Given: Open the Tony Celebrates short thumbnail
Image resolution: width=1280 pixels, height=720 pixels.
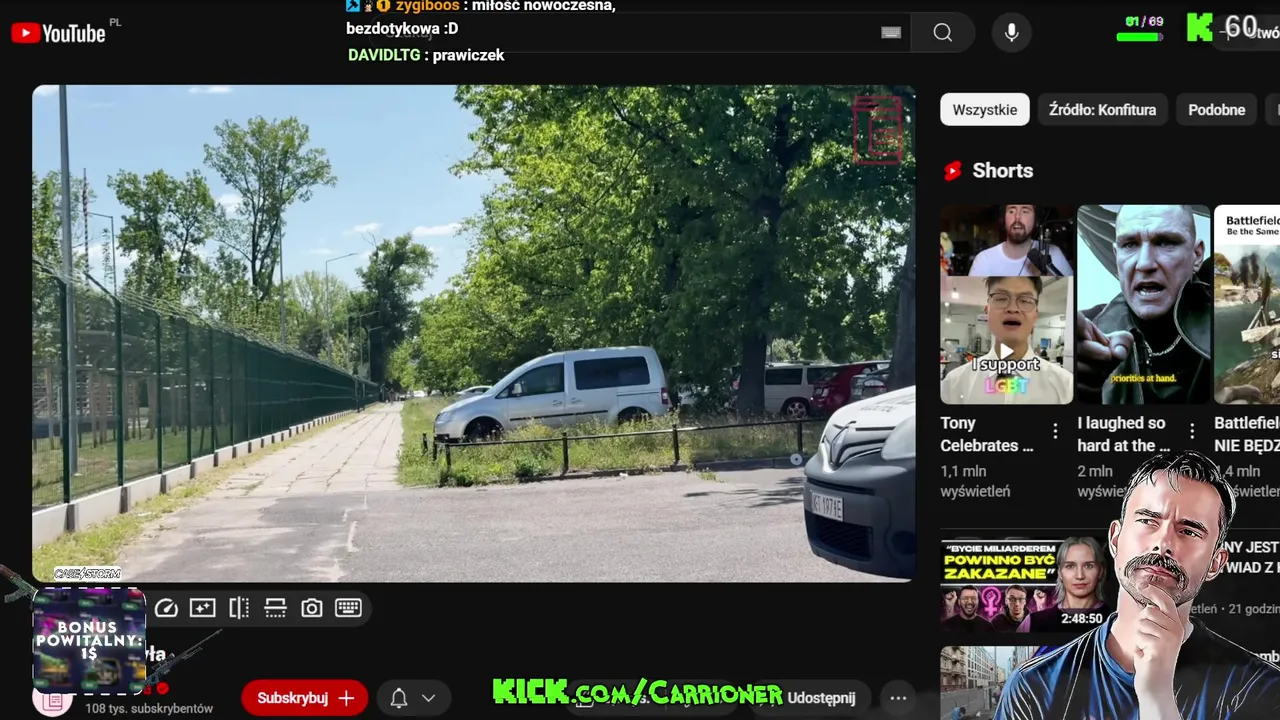Looking at the screenshot, I should coord(1007,304).
